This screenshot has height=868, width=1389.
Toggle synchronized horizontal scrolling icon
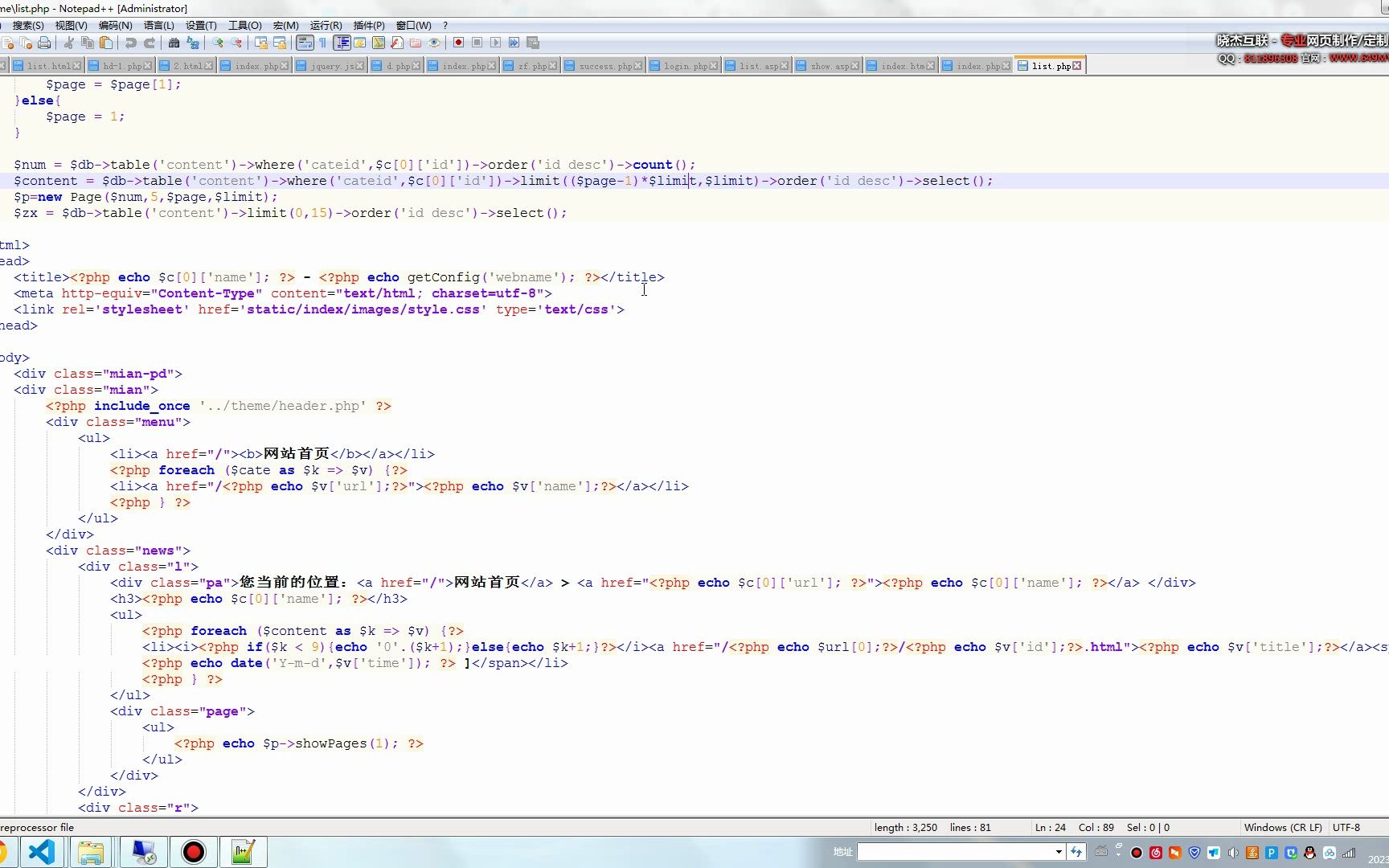click(x=280, y=43)
